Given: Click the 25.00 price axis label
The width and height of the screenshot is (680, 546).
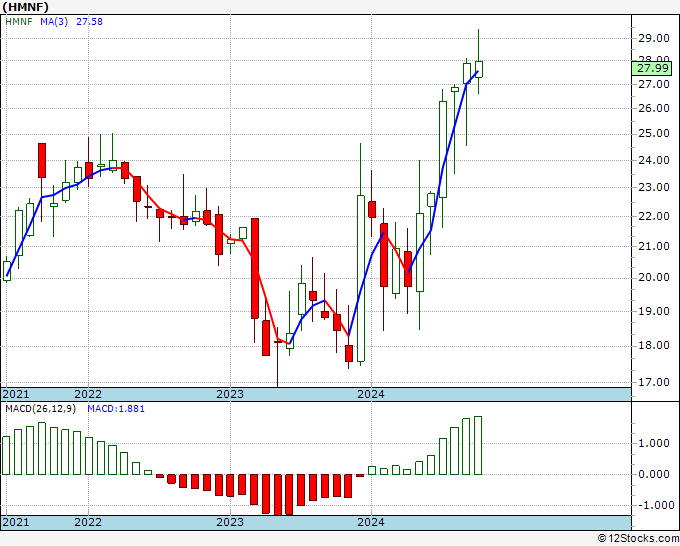Looking at the screenshot, I should (x=654, y=134).
